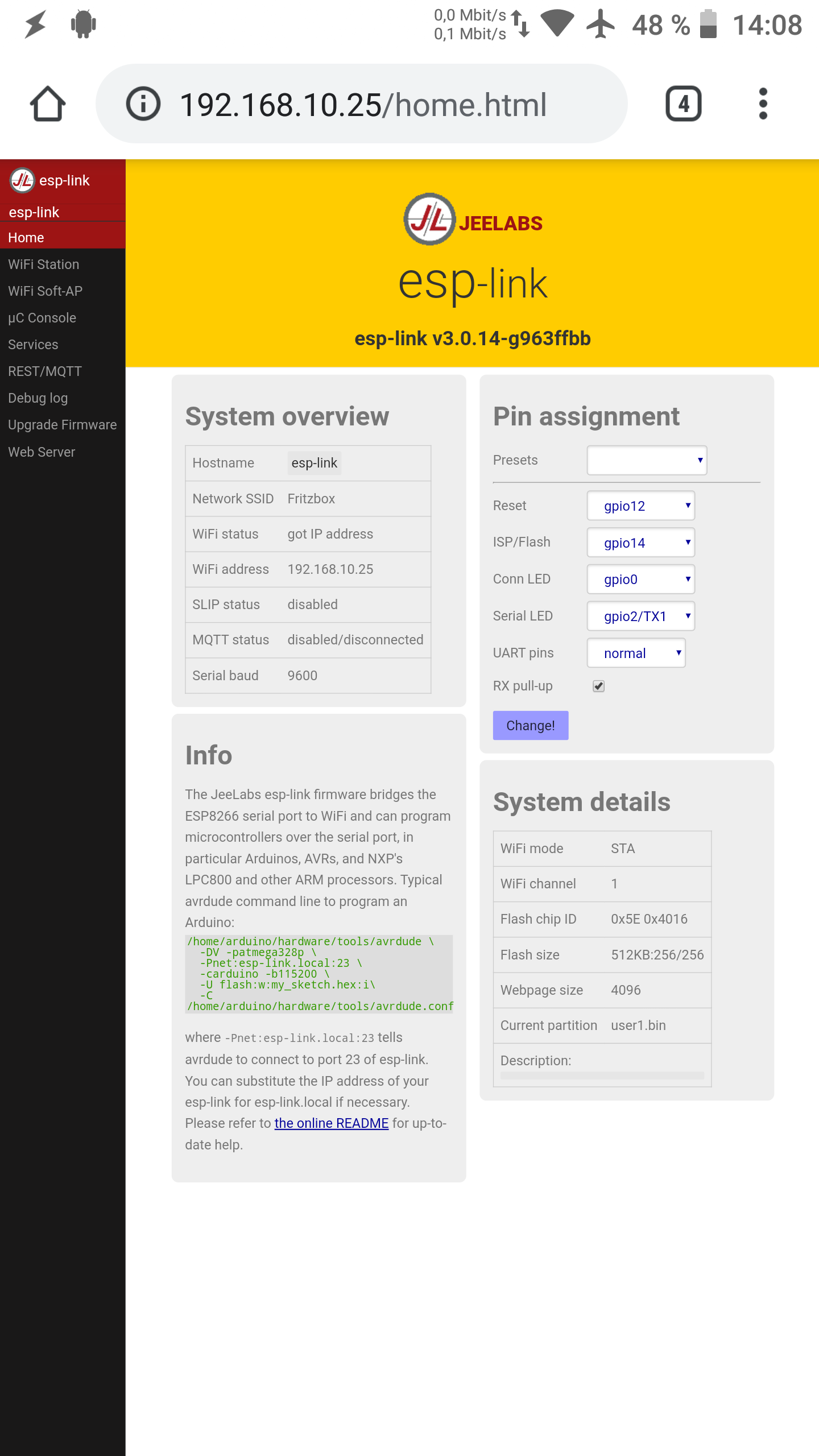Tap the WiFi signal status icon

[x=557, y=24]
